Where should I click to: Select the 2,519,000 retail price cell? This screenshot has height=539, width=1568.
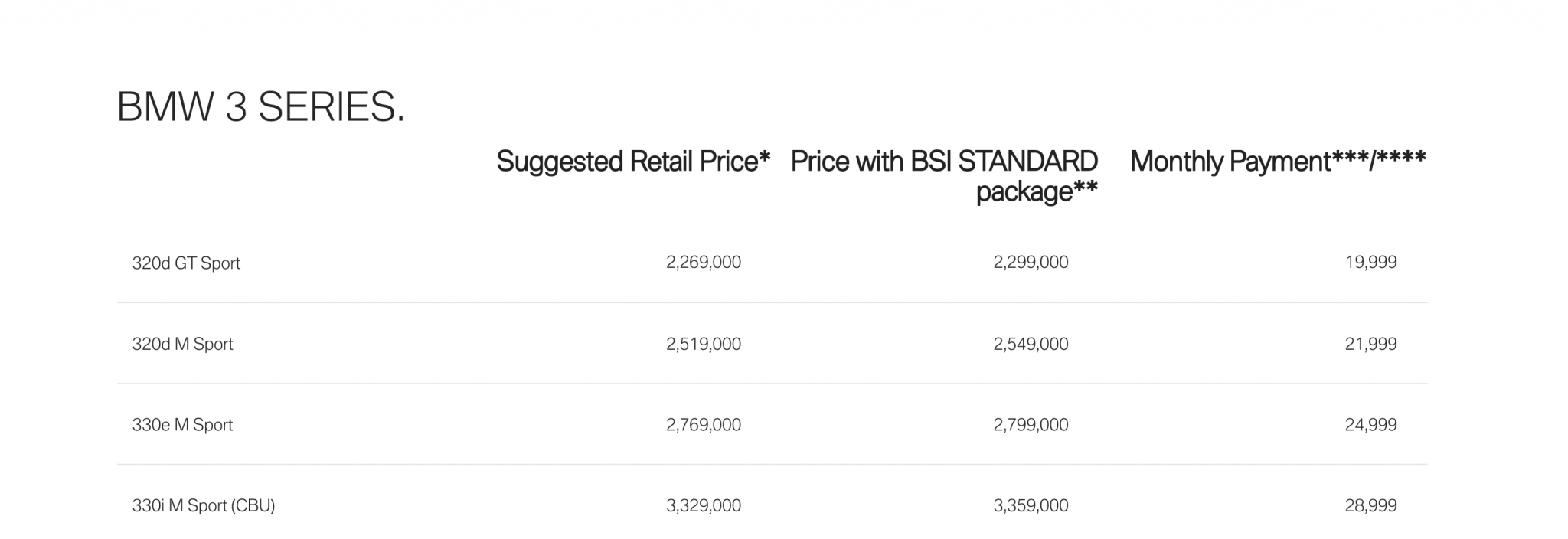(x=703, y=345)
